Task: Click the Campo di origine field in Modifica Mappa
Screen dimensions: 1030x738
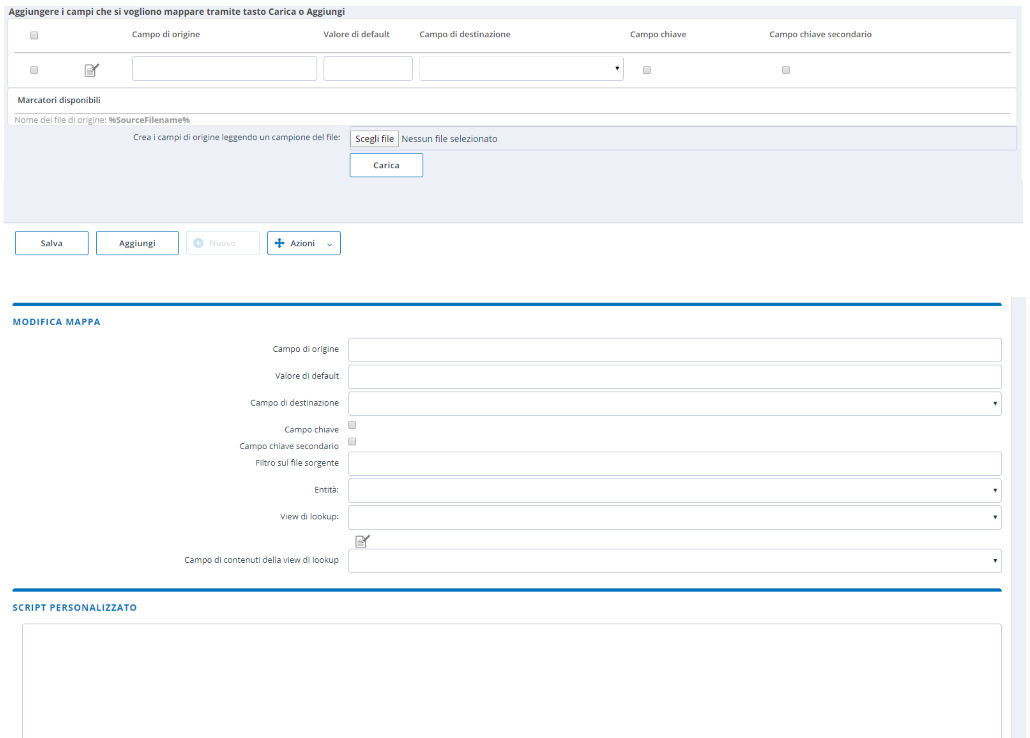Action: tap(675, 350)
